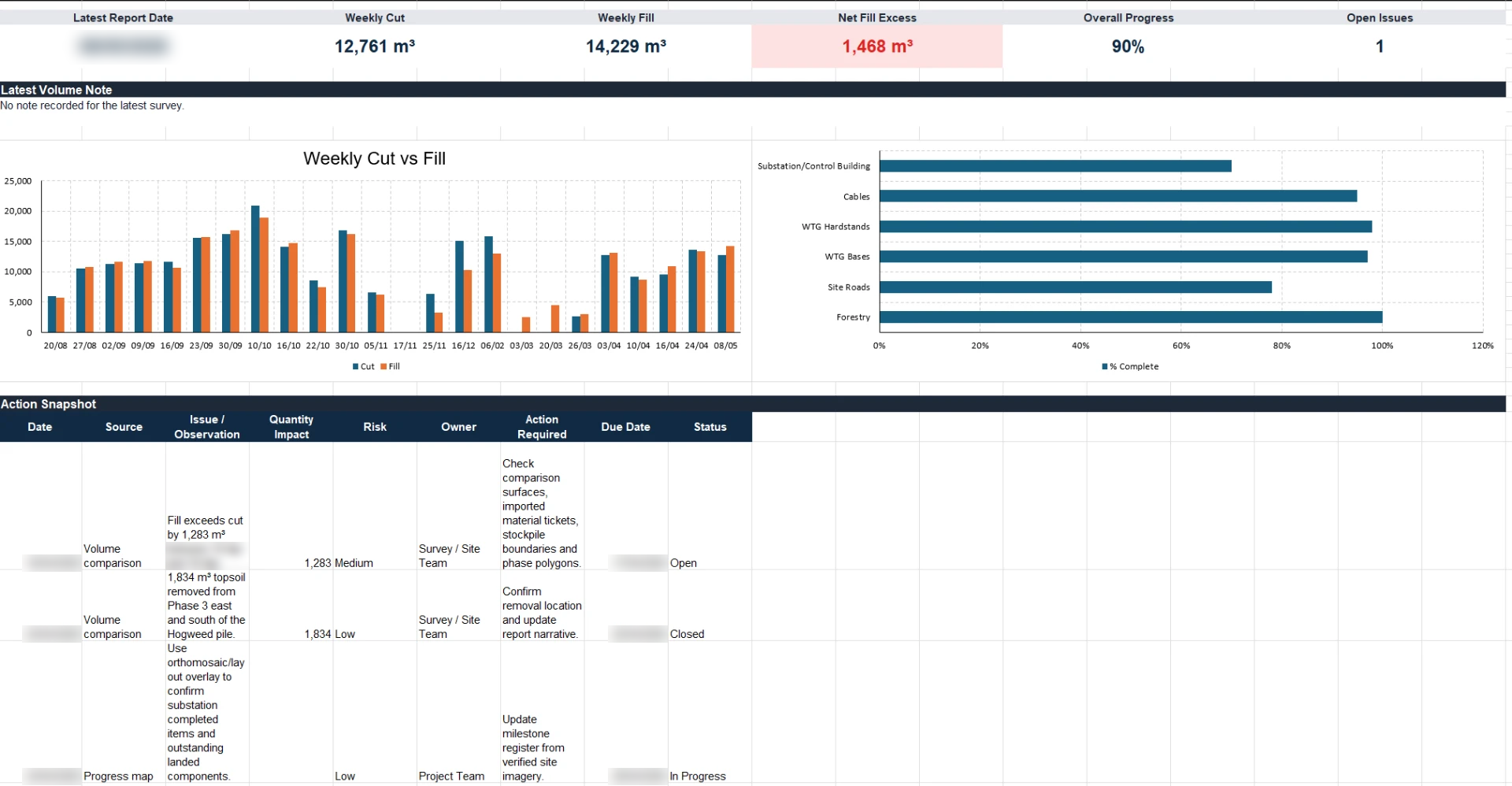Select the Action Required column header
This screenshot has height=786, width=1512.
pos(542,427)
